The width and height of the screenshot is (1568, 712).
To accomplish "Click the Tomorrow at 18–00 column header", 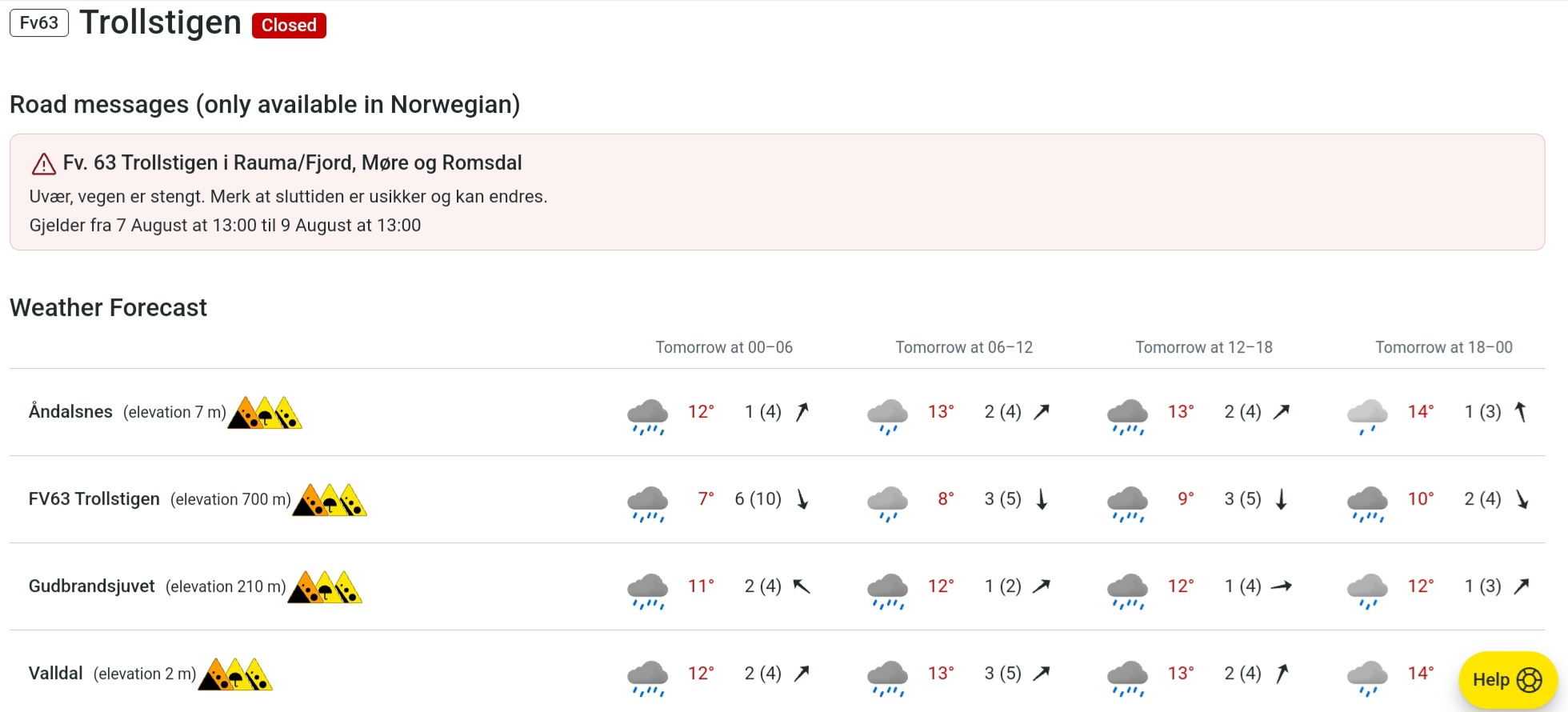I will [x=1444, y=347].
